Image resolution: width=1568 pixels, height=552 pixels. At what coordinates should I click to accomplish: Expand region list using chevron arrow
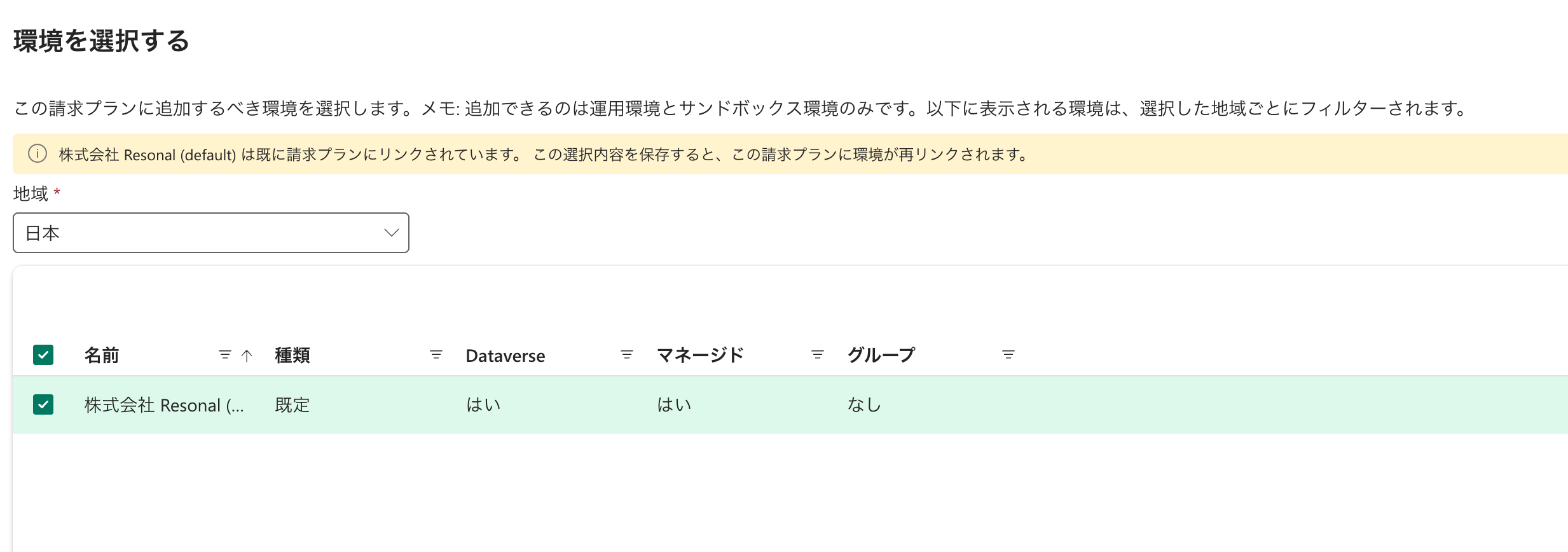coord(391,233)
